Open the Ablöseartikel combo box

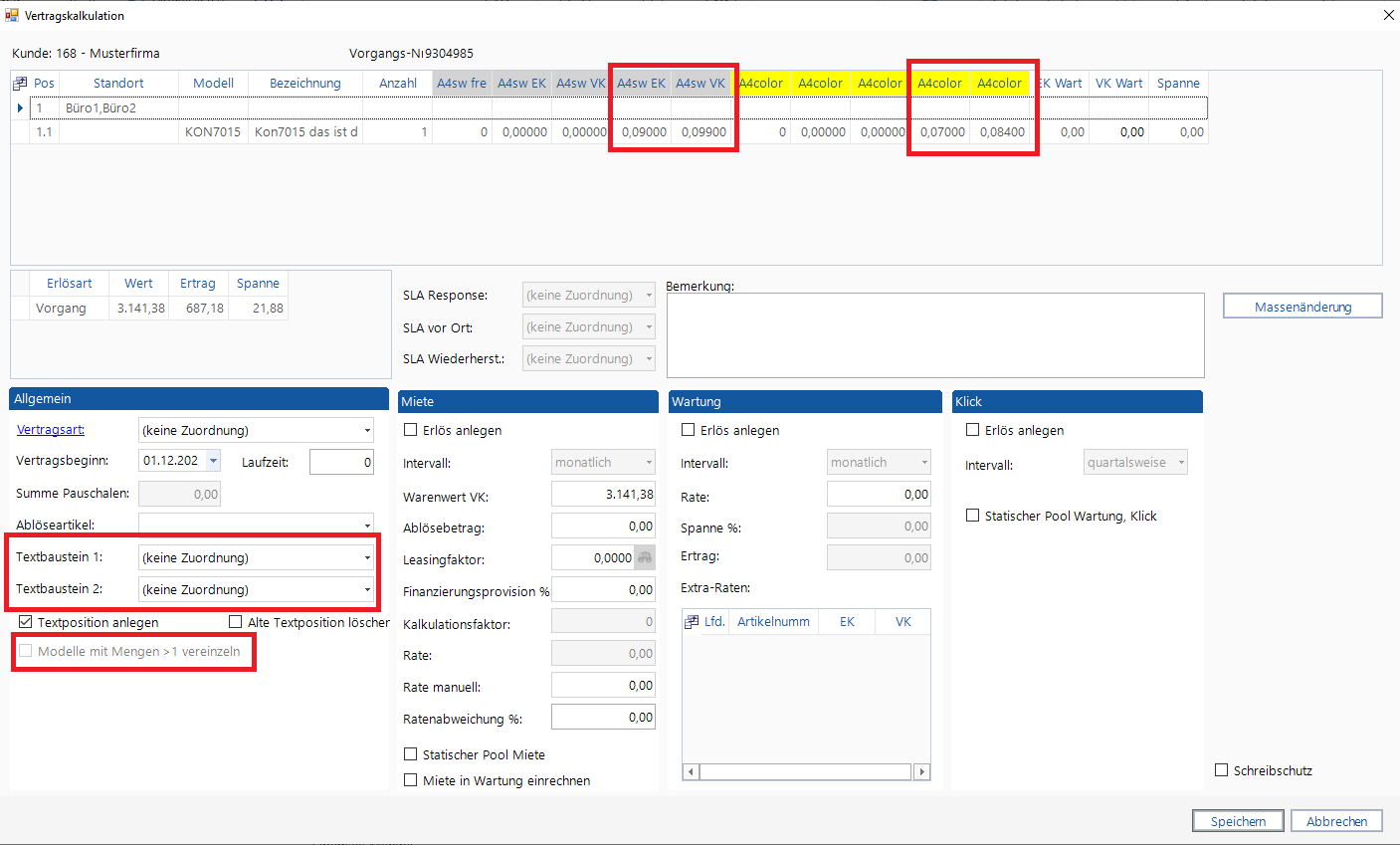(x=367, y=525)
